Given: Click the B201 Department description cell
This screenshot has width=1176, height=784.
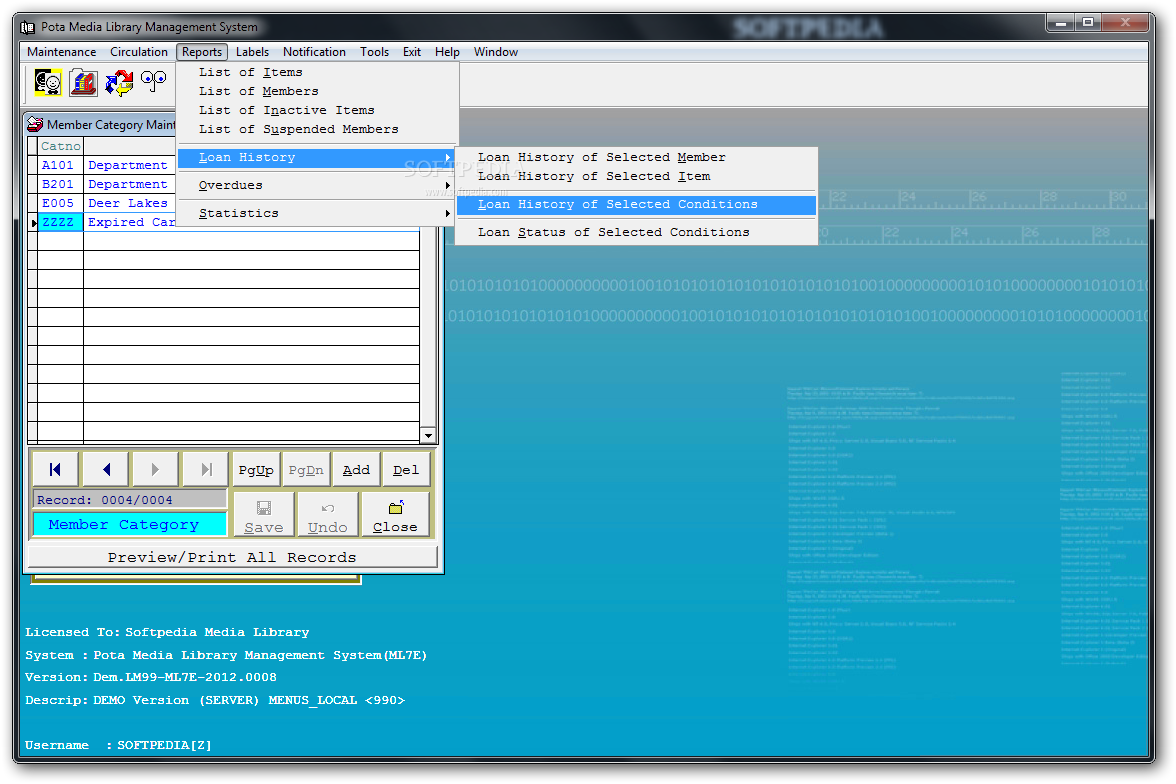Looking at the screenshot, I should point(129,184).
